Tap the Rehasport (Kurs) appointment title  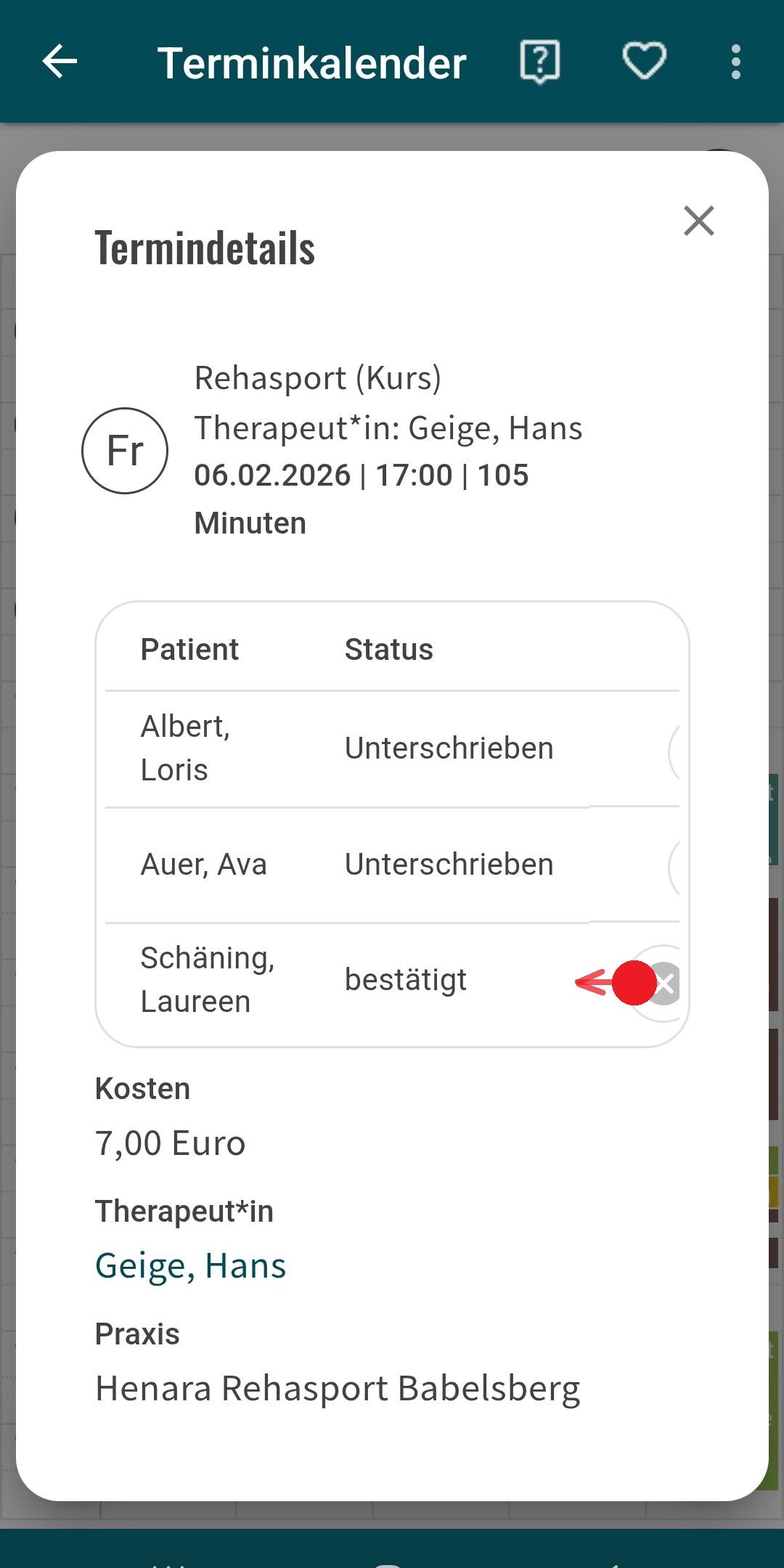(317, 378)
